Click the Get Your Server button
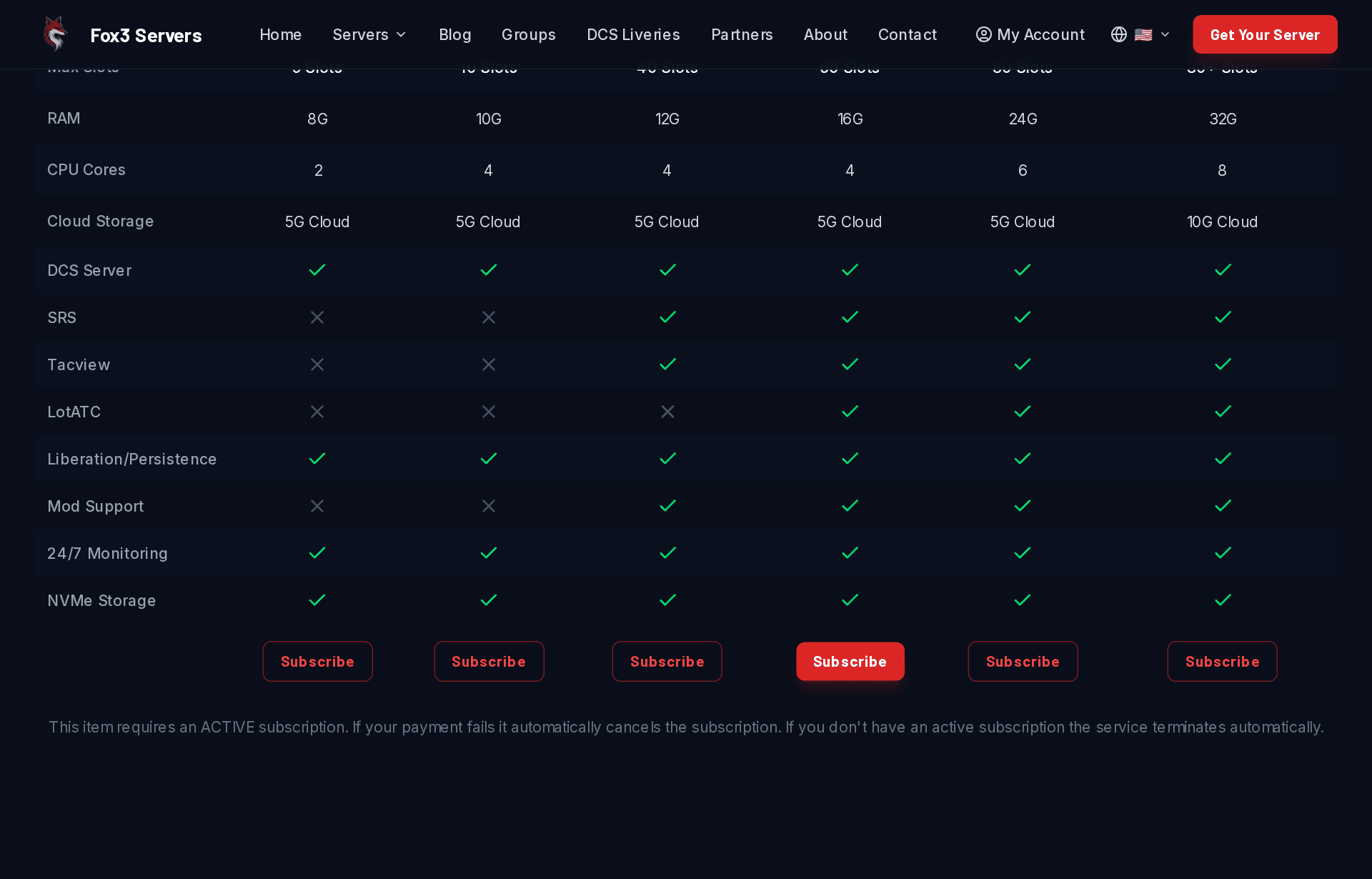Image resolution: width=1372 pixels, height=879 pixels. [x=1265, y=34]
